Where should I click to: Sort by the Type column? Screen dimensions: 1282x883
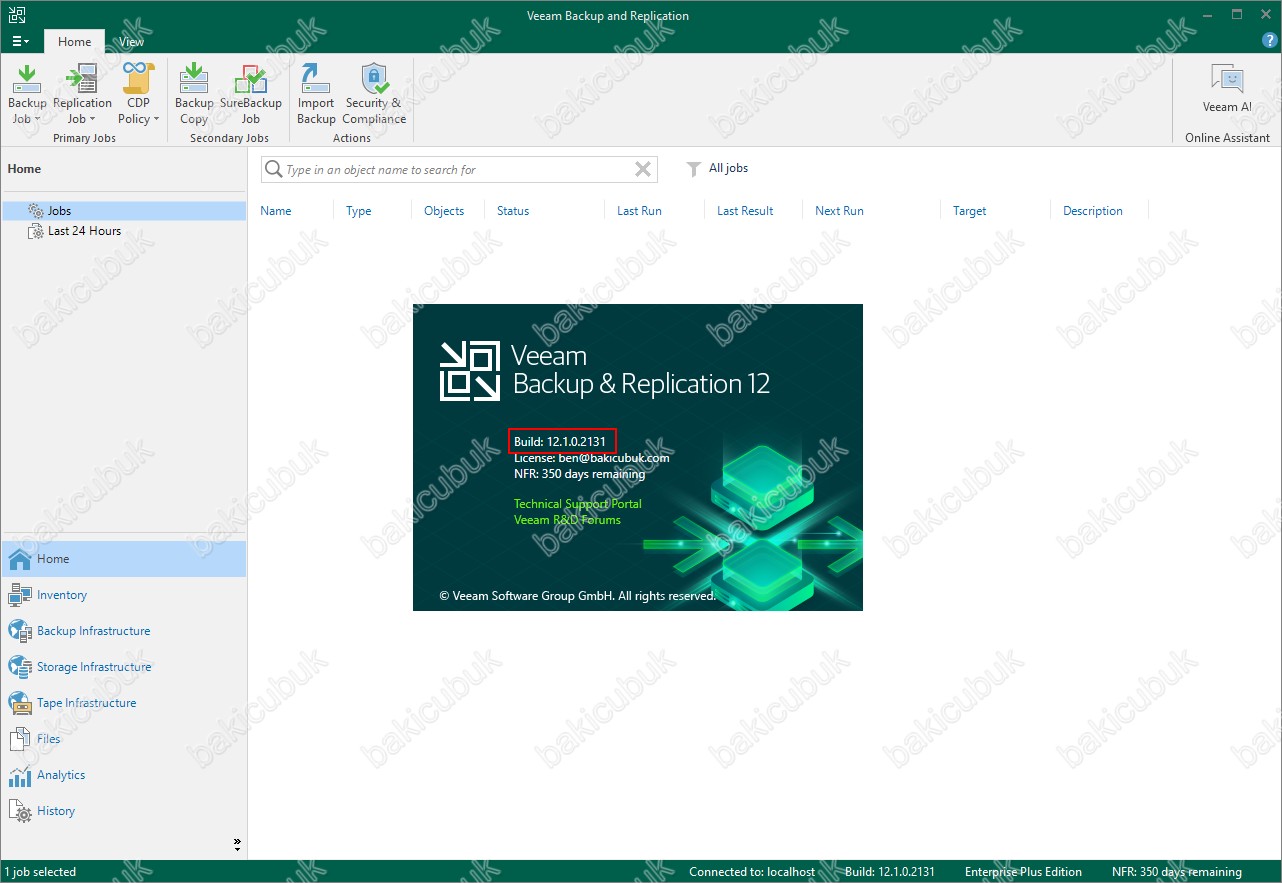pyautogui.click(x=358, y=211)
